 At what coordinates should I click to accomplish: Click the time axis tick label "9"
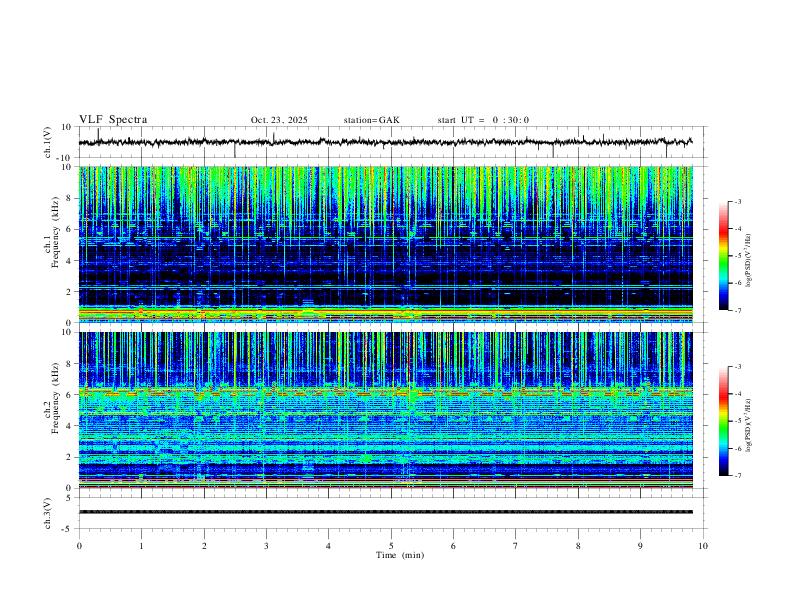pos(640,546)
